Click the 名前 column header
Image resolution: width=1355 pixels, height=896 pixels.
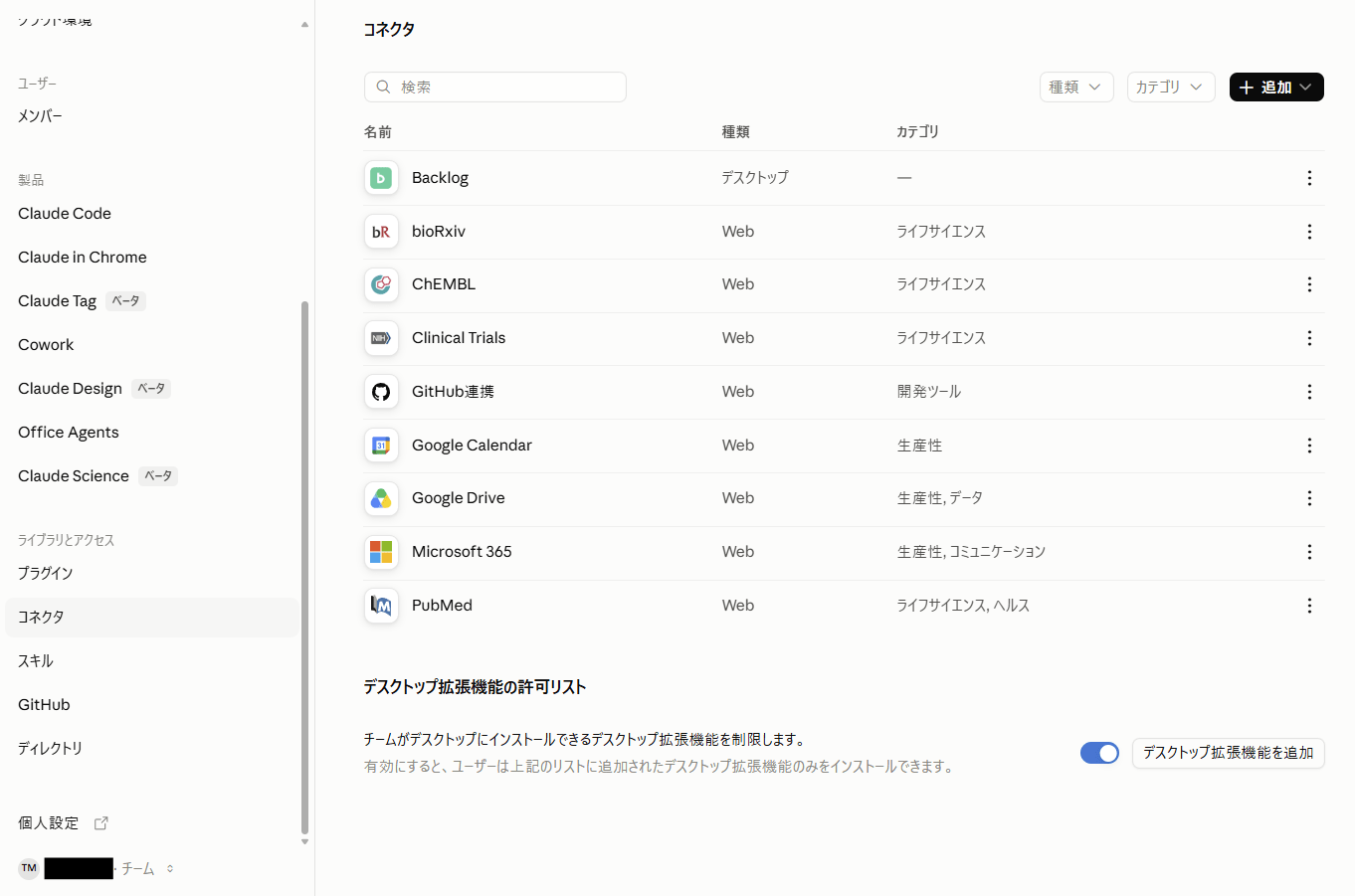tap(378, 132)
